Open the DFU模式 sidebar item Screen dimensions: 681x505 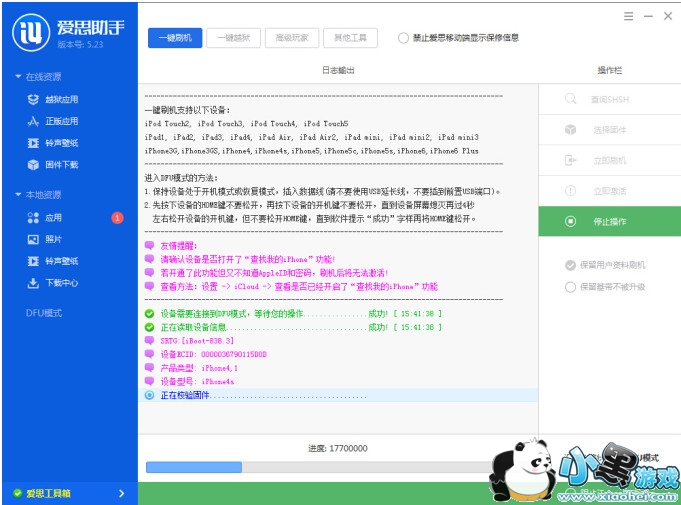[x=44, y=313]
